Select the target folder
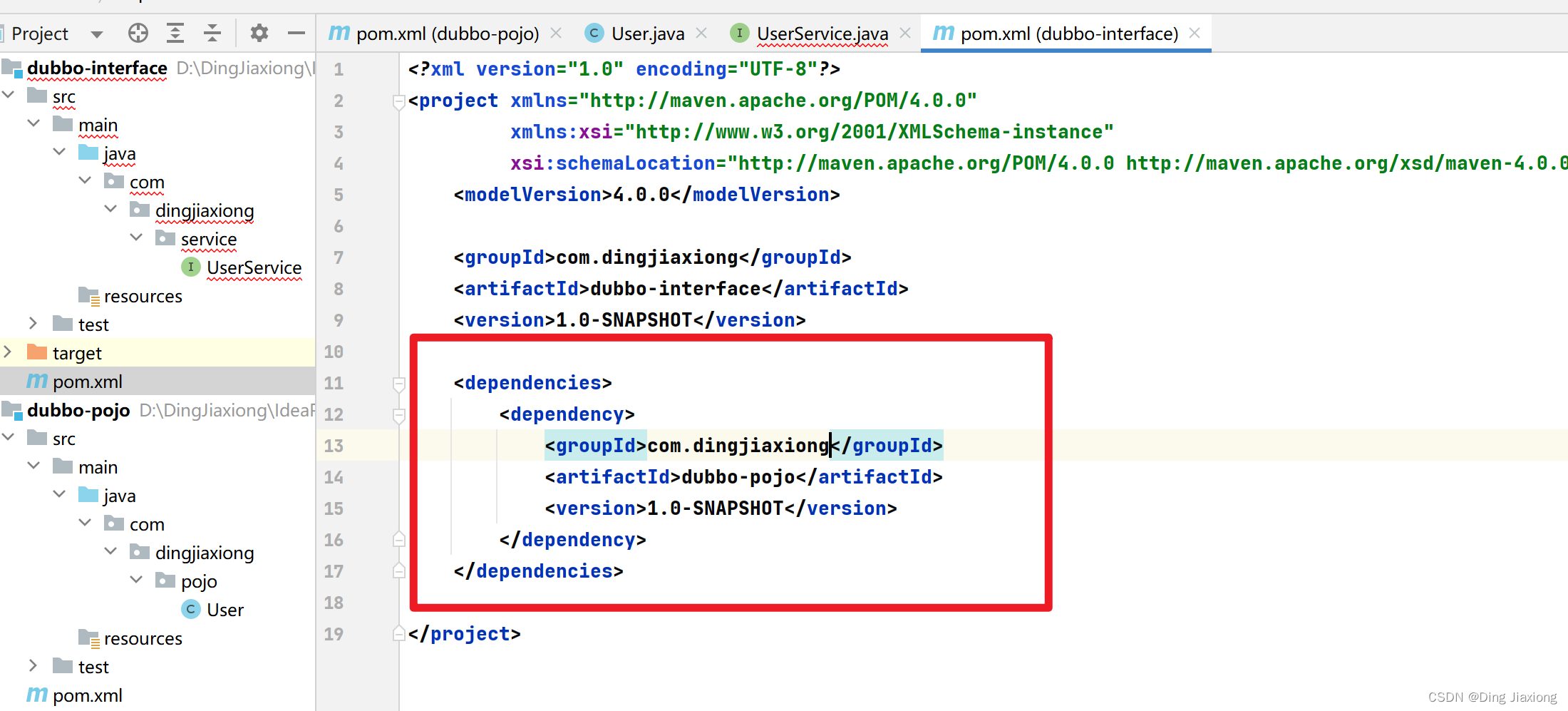The width and height of the screenshot is (1568, 711). coord(77,353)
